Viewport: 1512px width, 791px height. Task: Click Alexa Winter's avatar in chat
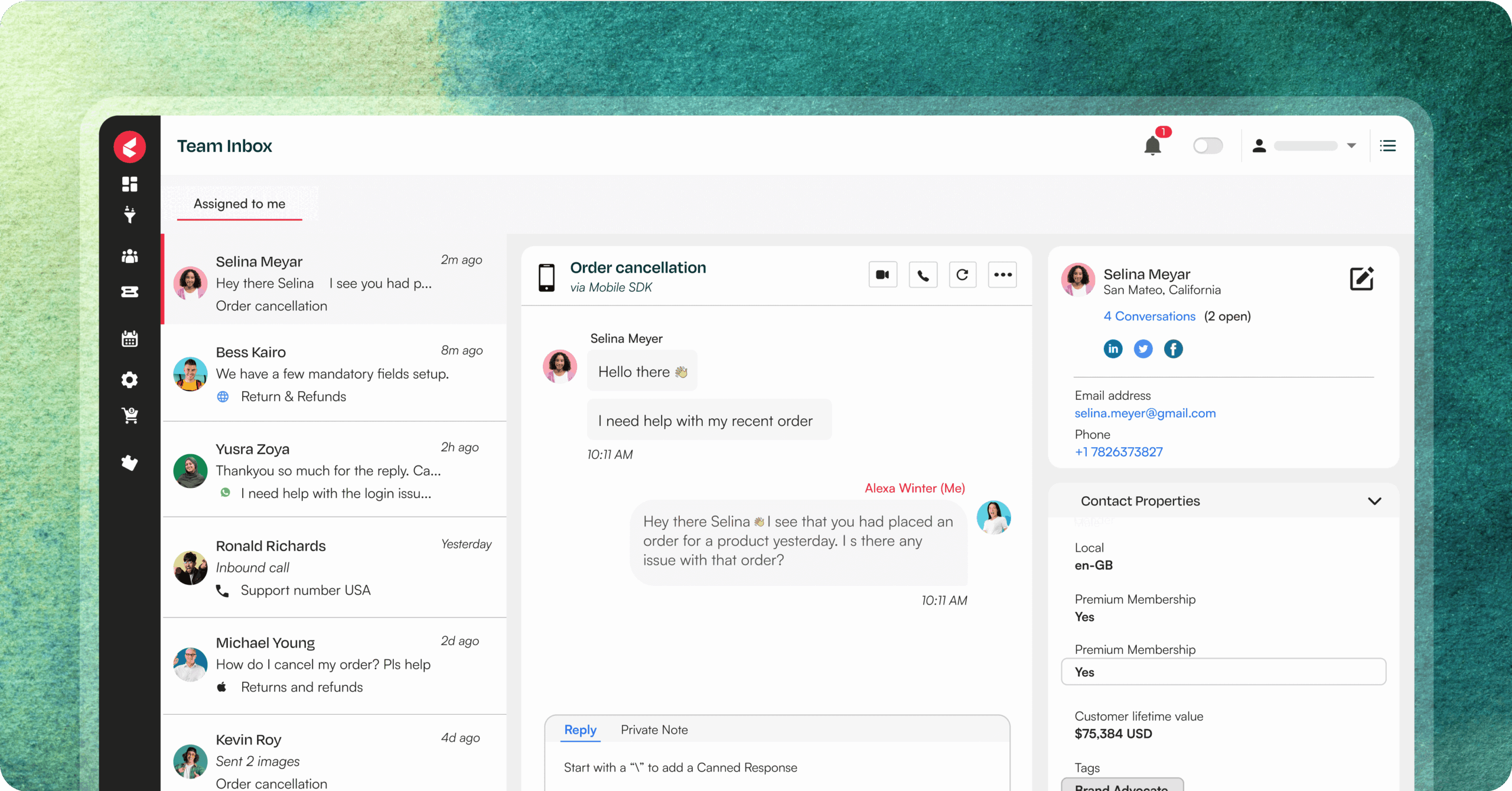[993, 517]
